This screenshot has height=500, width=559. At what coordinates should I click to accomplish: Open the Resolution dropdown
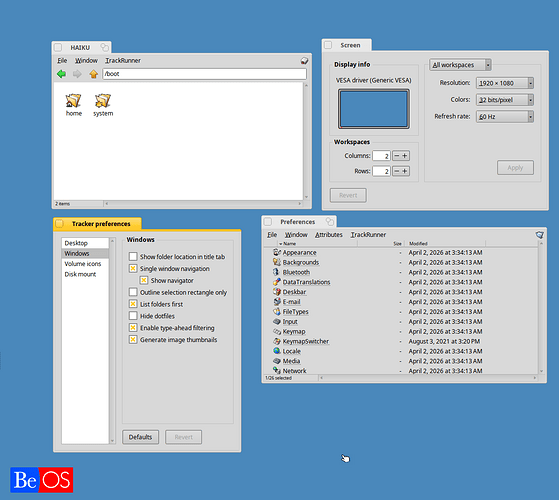point(505,83)
